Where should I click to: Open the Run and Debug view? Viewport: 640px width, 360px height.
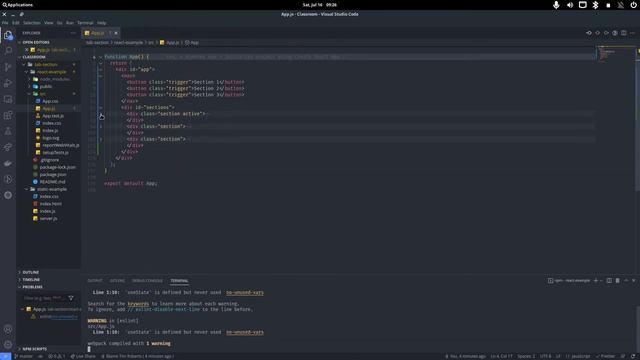click(8, 83)
